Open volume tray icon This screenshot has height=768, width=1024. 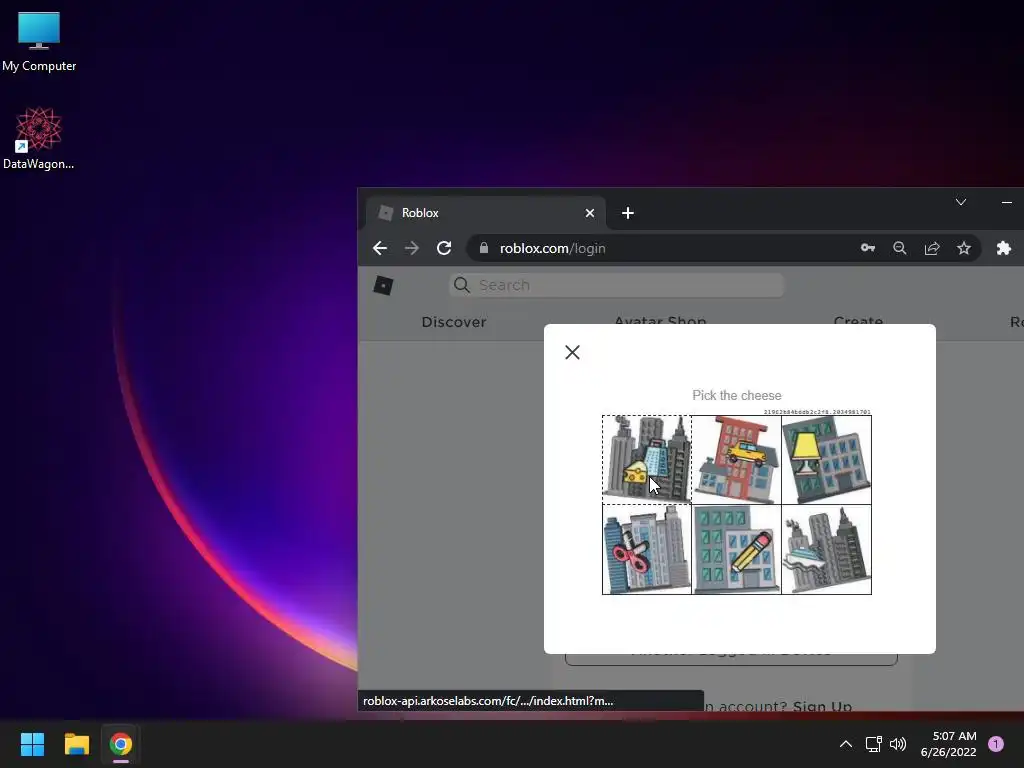(x=898, y=744)
